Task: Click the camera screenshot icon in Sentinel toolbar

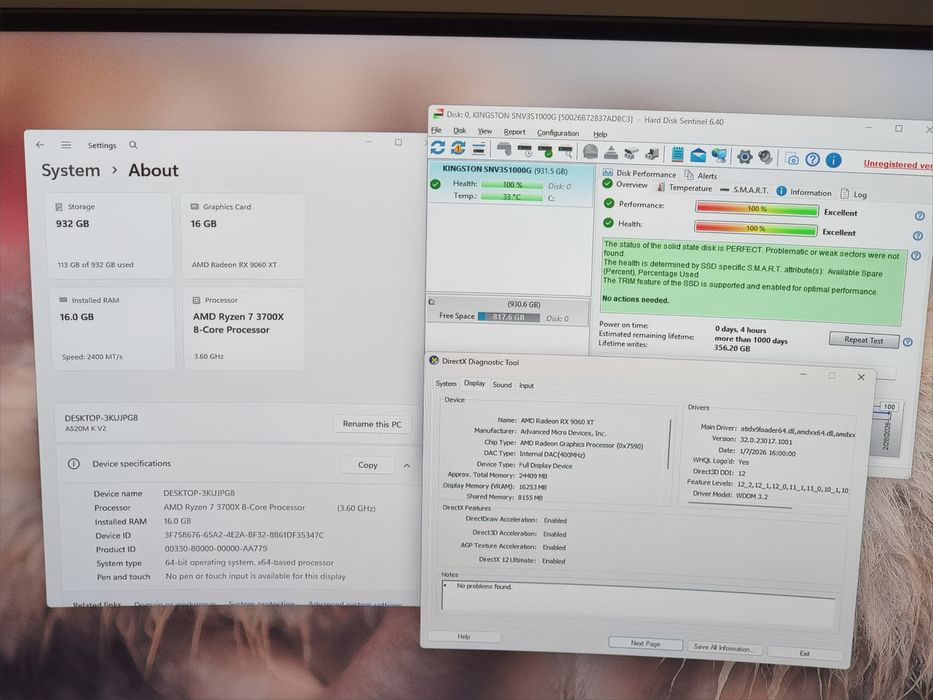Action: (x=791, y=158)
